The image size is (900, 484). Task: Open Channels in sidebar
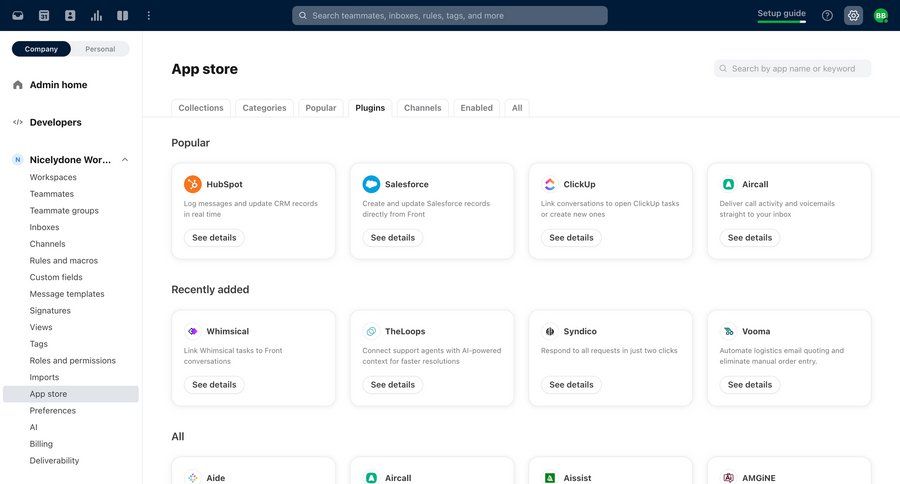[47, 244]
